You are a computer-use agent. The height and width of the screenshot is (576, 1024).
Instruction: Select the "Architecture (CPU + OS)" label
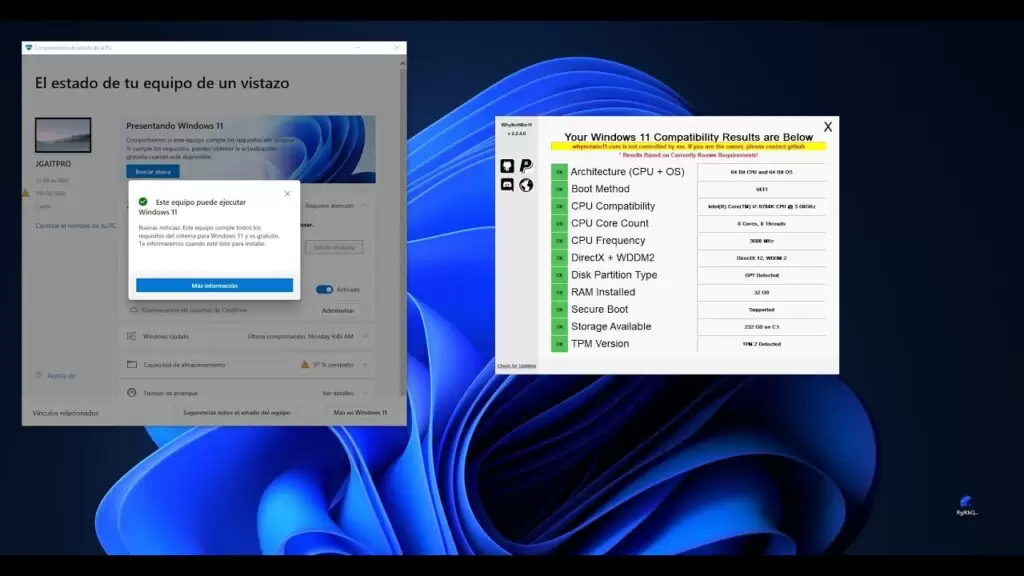[x=628, y=172]
